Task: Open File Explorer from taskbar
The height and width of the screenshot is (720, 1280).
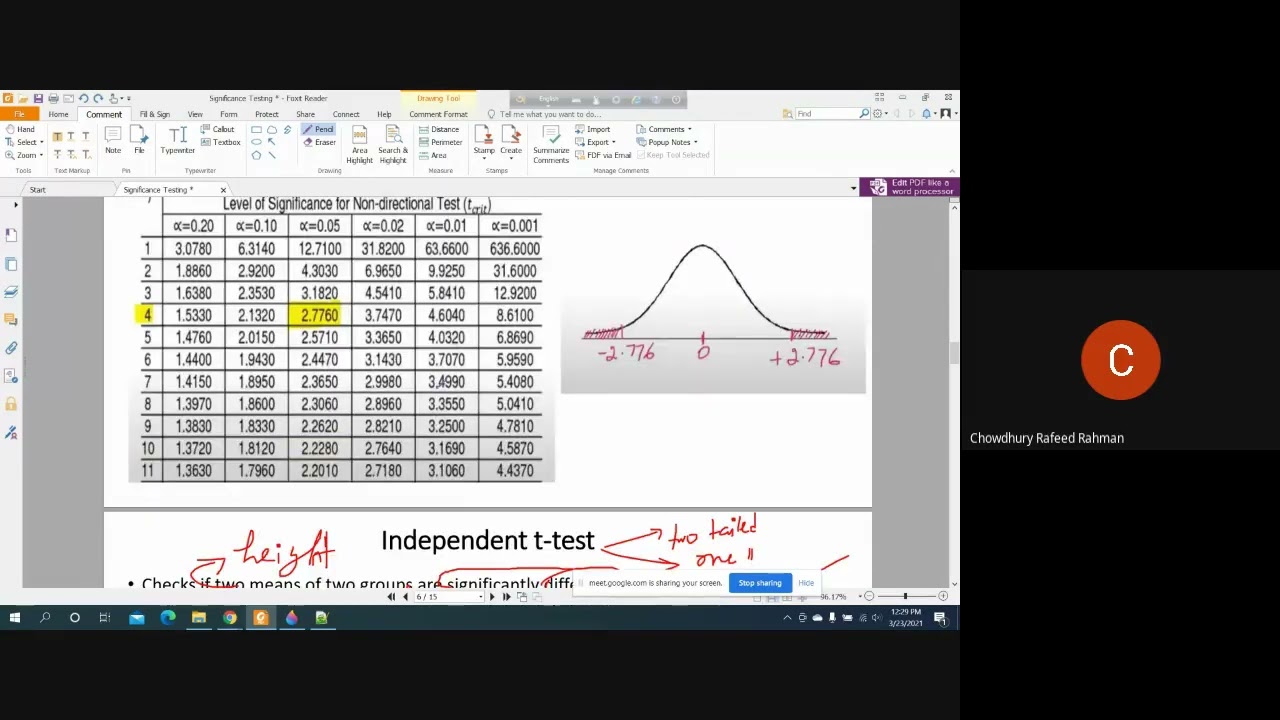Action: pos(199,618)
